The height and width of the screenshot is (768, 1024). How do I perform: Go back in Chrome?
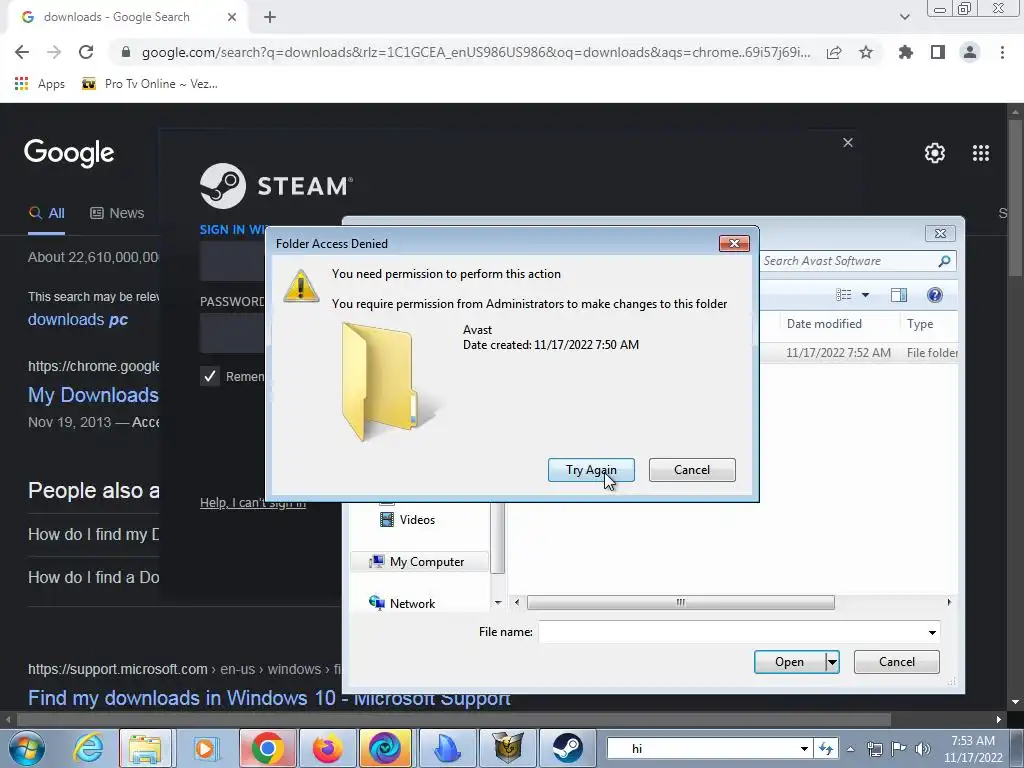click(22, 52)
